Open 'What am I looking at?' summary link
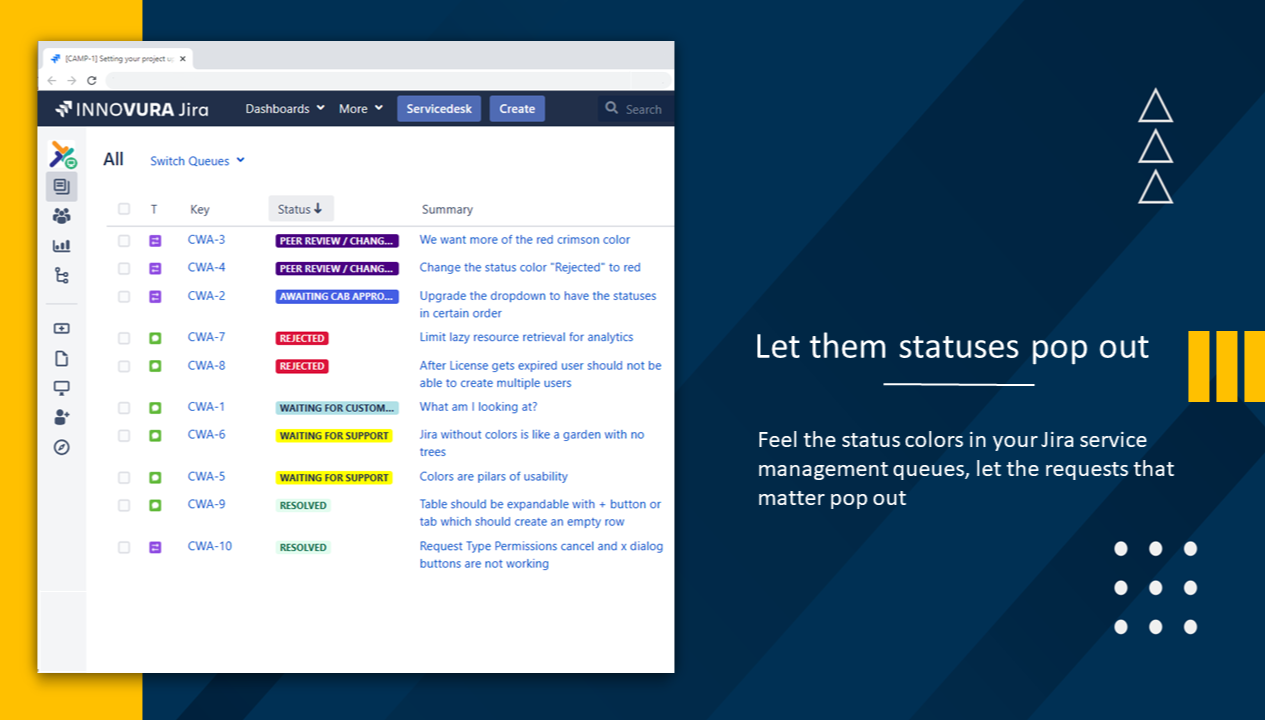Image resolution: width=1265 pixels, height=720 pixels. (x=478, y=407)
